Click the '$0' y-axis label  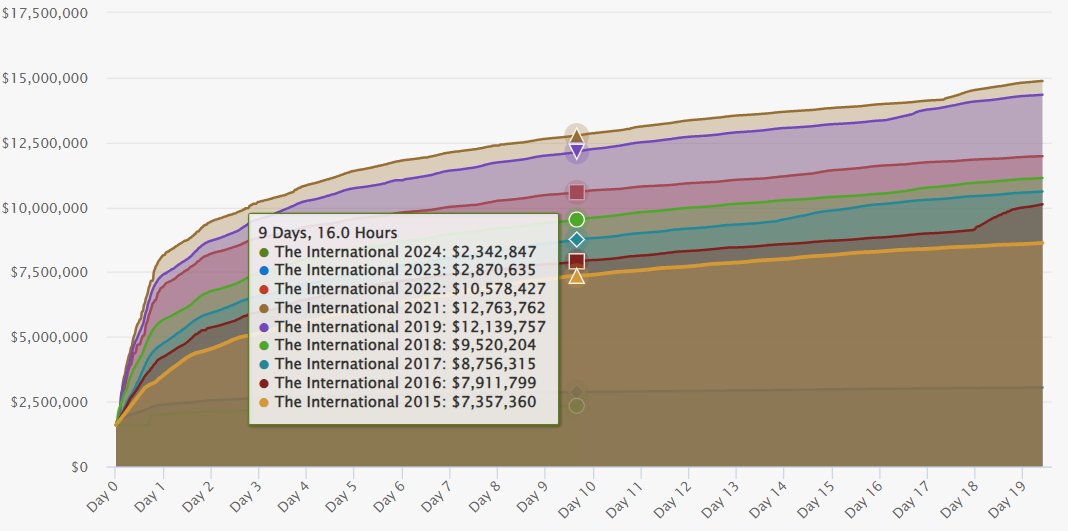79,467
